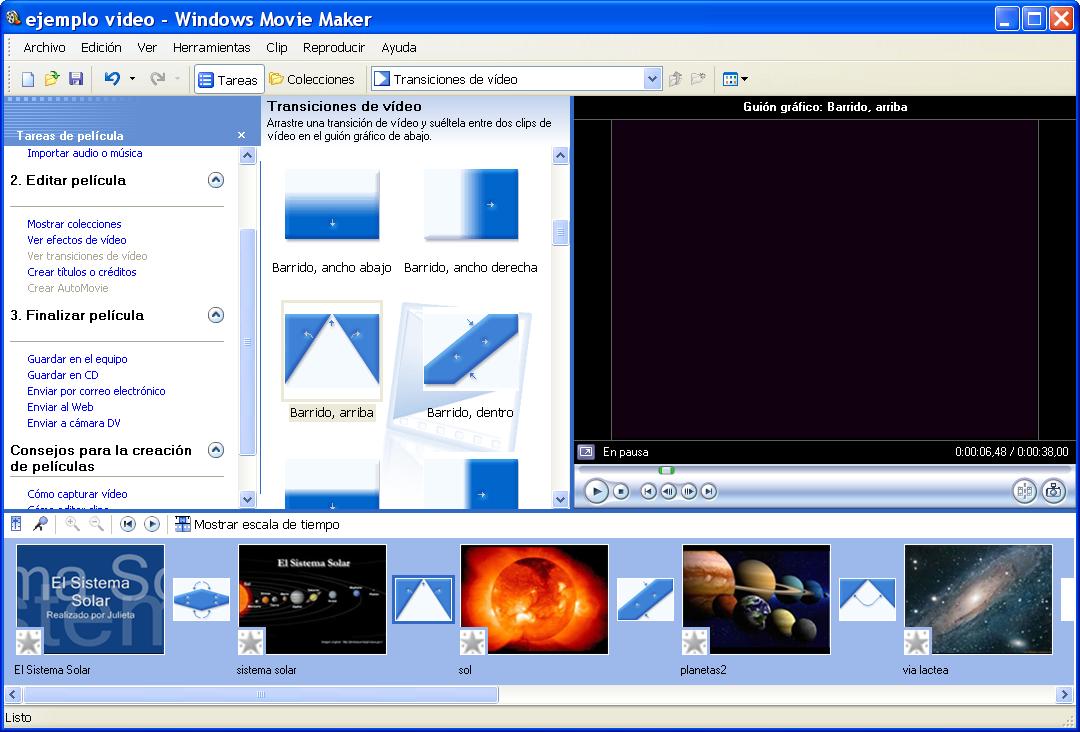Click Enviar por correo electrónico link
Image resolution: width=1080 pixels, height=732 pixels.
click(96, 390)
